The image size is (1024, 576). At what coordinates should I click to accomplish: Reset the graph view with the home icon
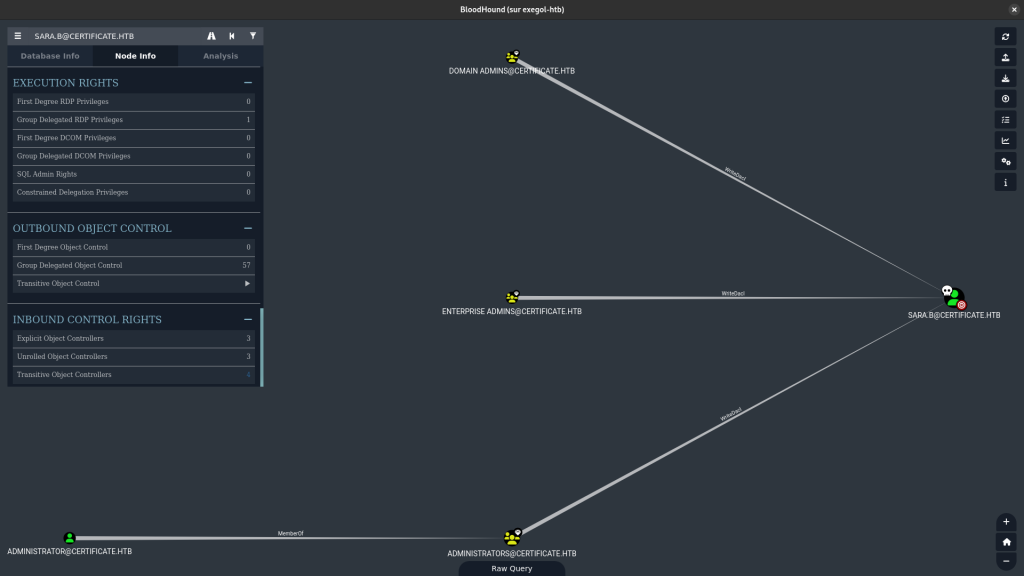[x=1006, y=542]
